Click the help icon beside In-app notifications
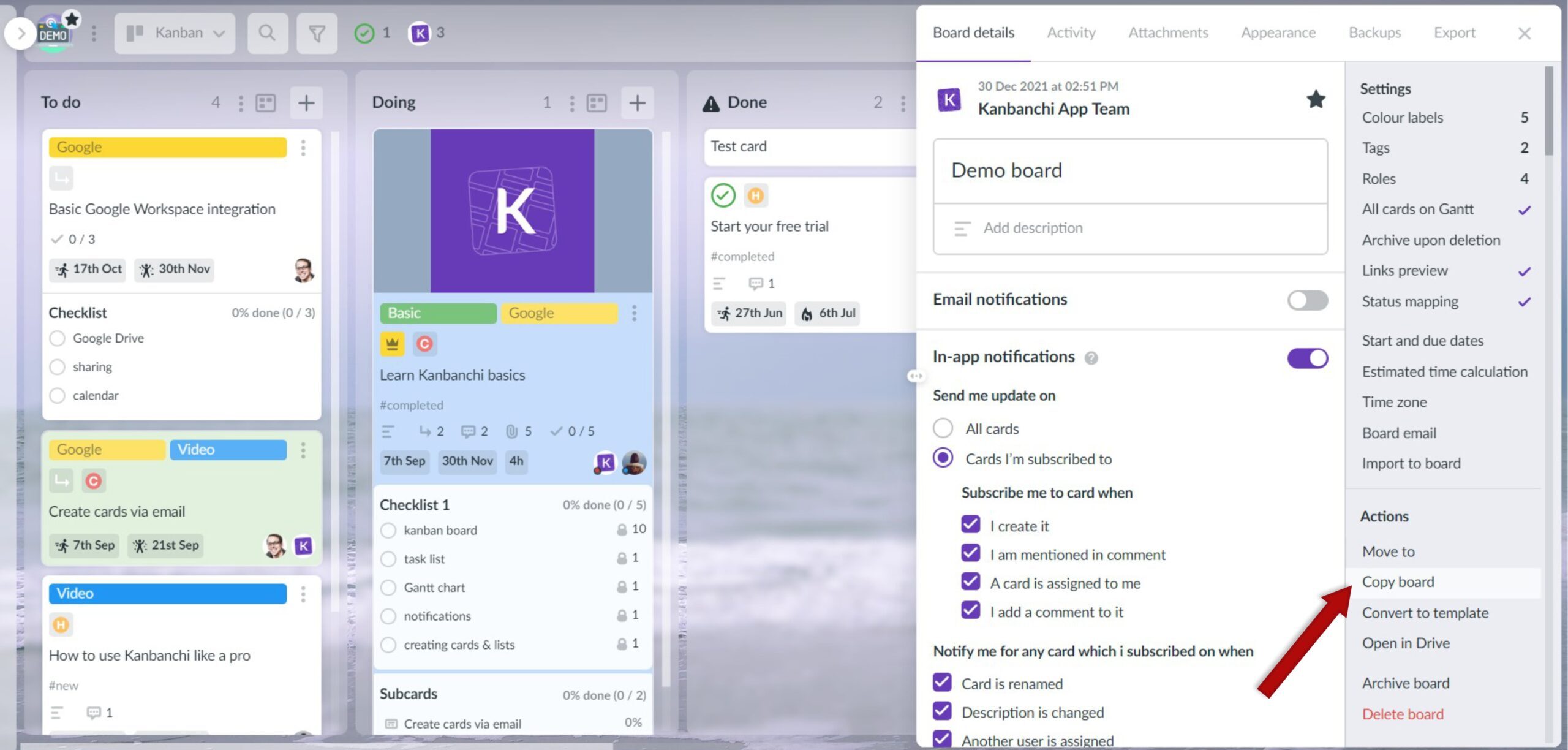The height and width of the screenshot is (750, 1568). tap(1091, 358)
